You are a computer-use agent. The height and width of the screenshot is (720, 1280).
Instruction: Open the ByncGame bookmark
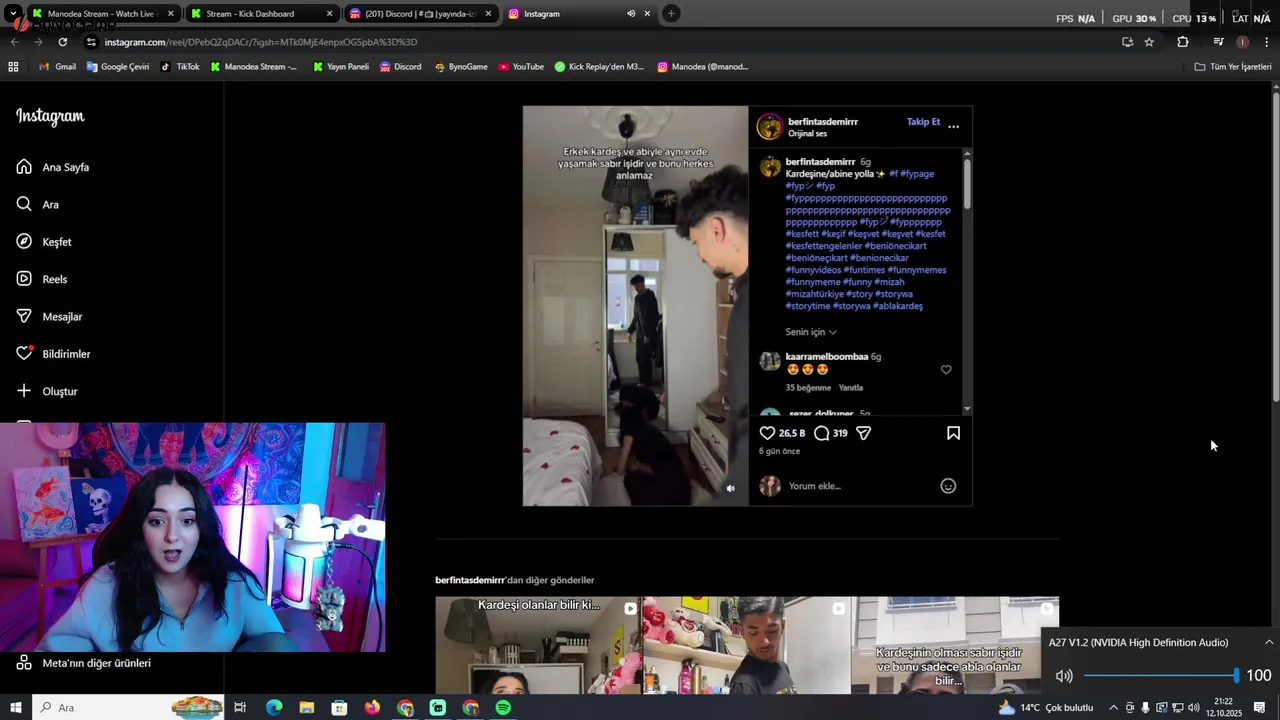point(461,67)
